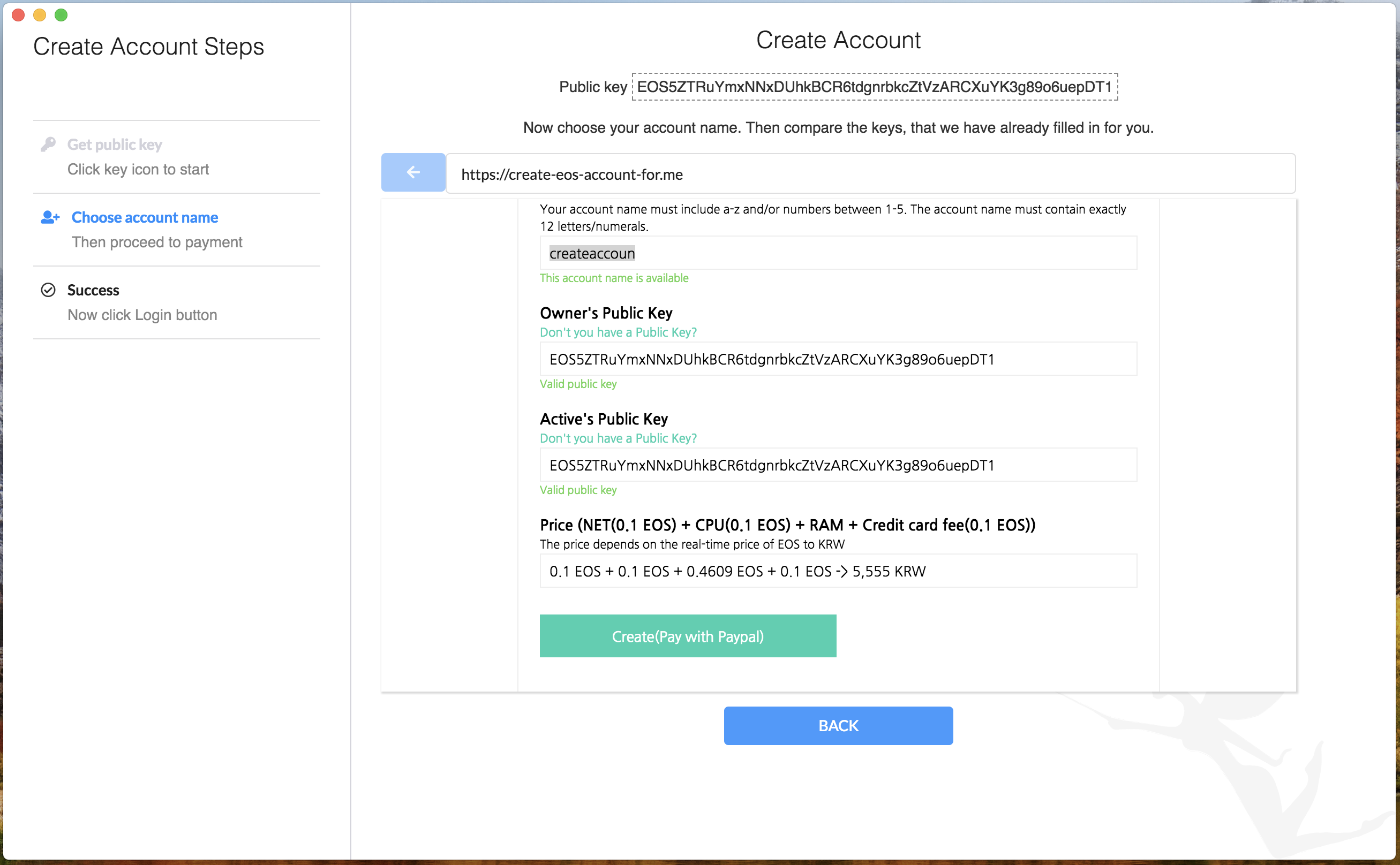Click the dashed Public key box at top

point(875,87)
